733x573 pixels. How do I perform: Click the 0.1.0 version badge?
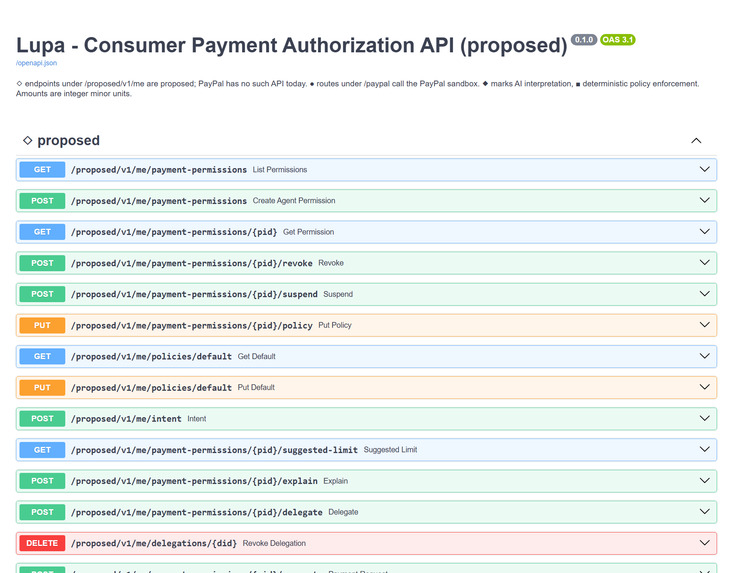point(584,40)
